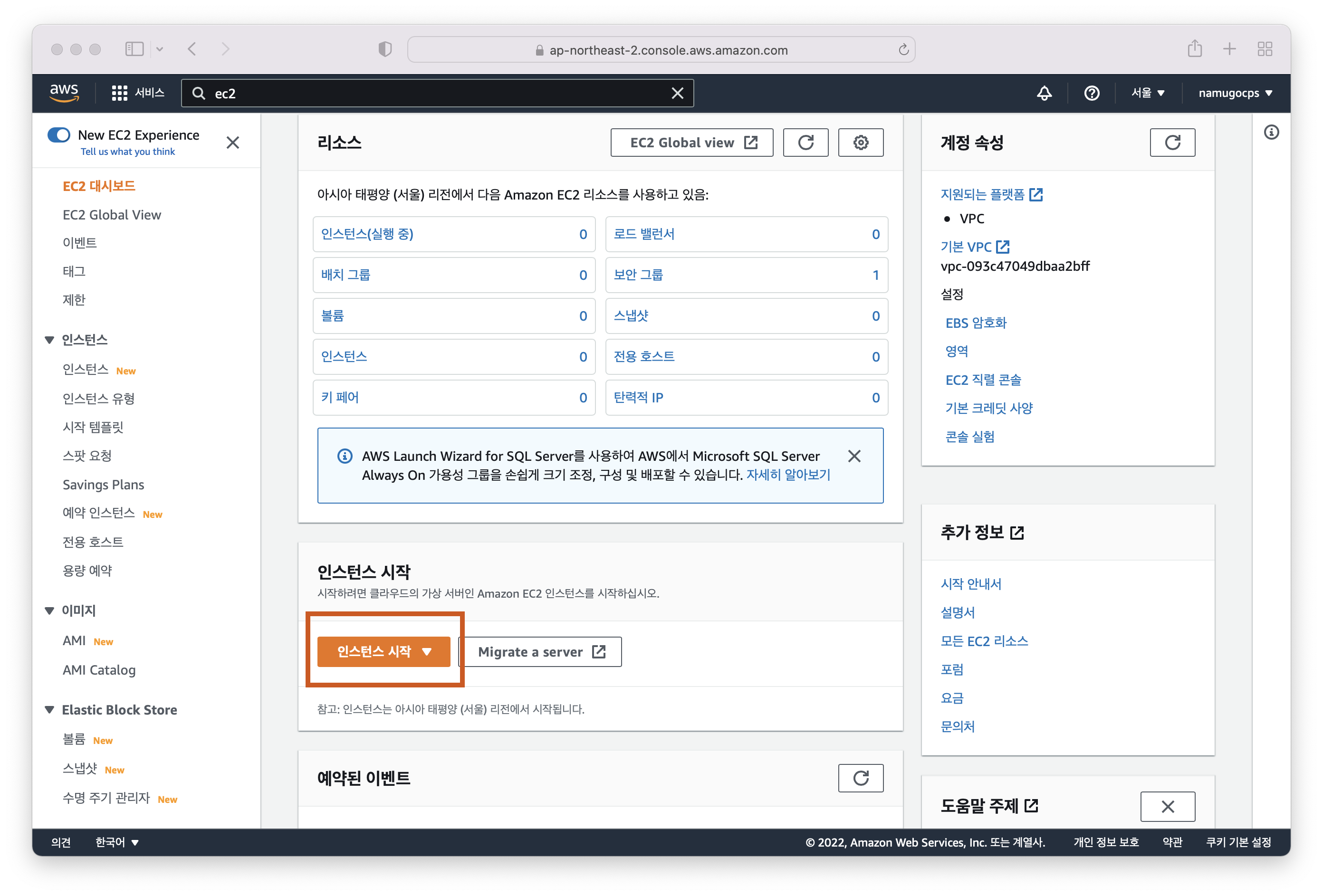Screen dimensions: 1323x896
Task: Click the 자세히 알아보기 learn more link
Action: click(x=788, y=474)
